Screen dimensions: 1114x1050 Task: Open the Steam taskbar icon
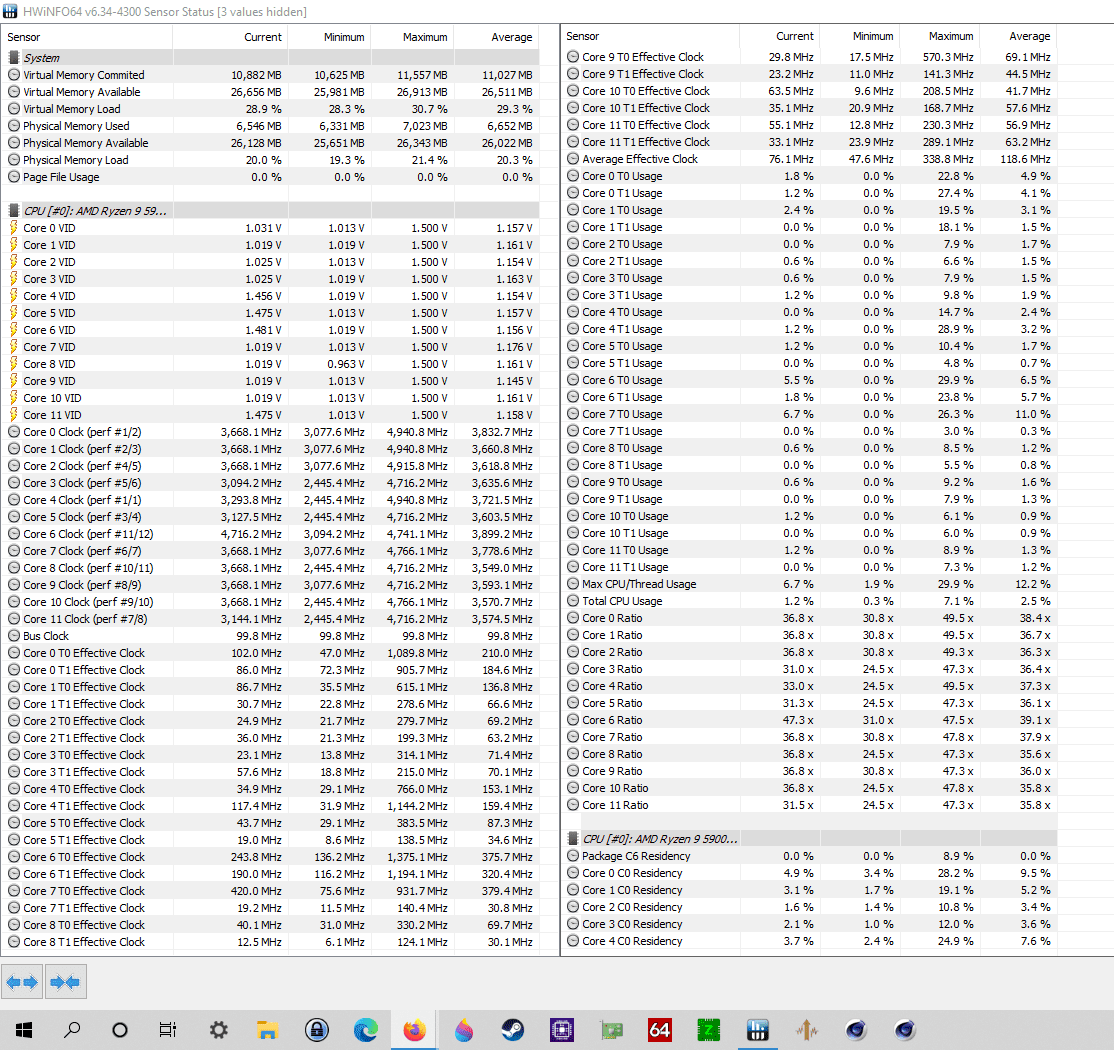click(512, 1029)
